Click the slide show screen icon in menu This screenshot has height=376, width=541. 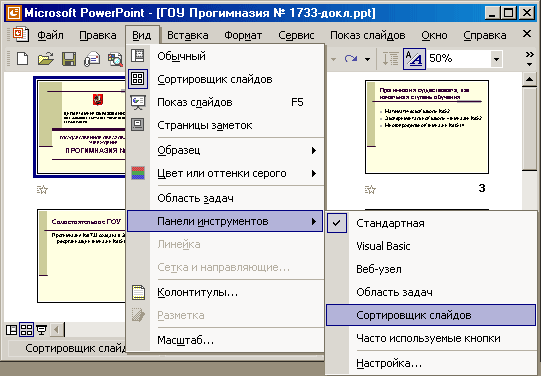click(138, 102)
